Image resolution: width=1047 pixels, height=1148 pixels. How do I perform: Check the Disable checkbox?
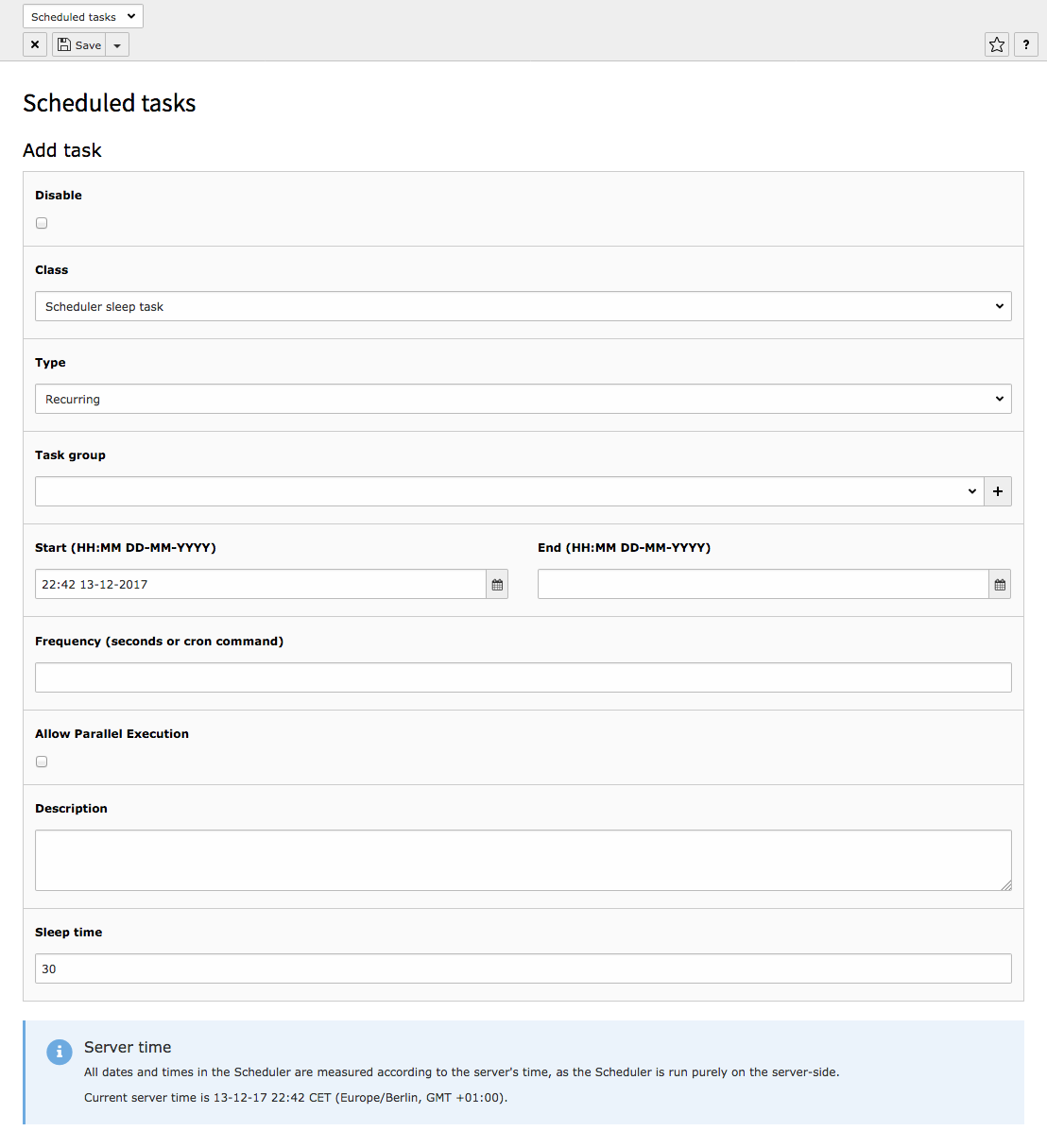coord(42,223)
